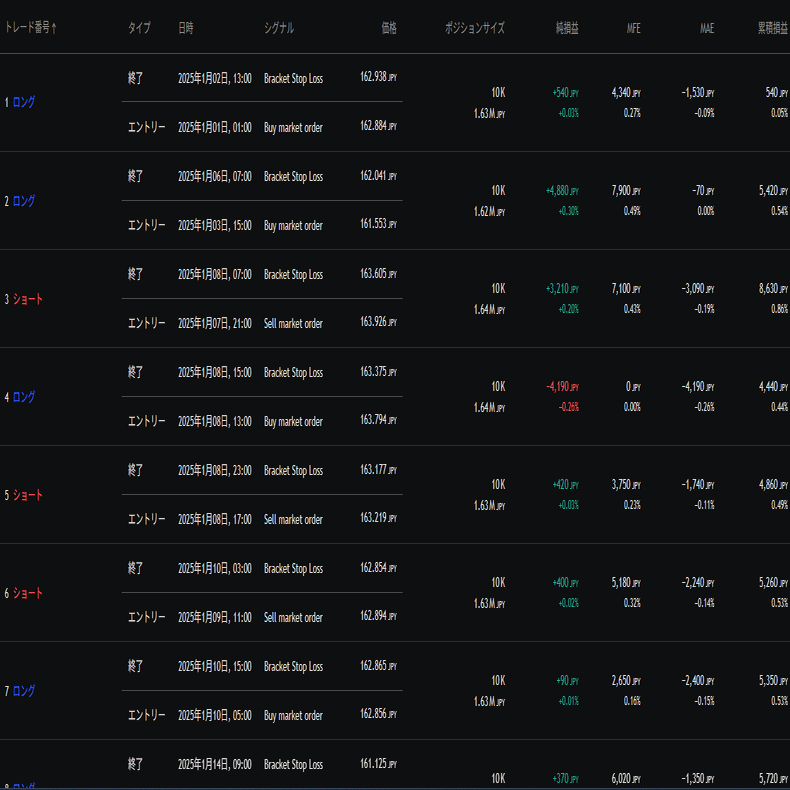Image resolution: width=790 pixels, height=790 pixels.
Task: Click exit price 161.125 JPY
Action: [x=378, y=763]
